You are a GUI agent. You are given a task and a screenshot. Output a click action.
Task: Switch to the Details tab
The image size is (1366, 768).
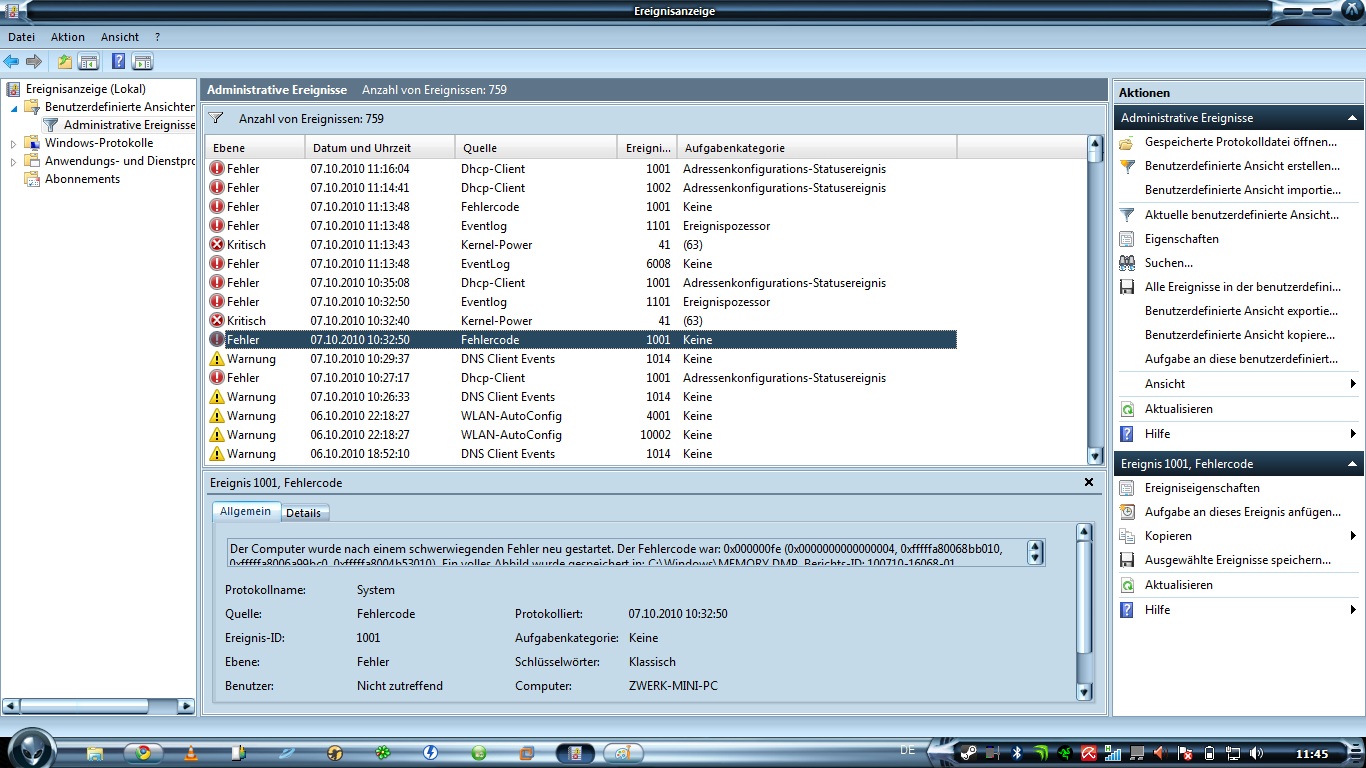coord(303,513)
